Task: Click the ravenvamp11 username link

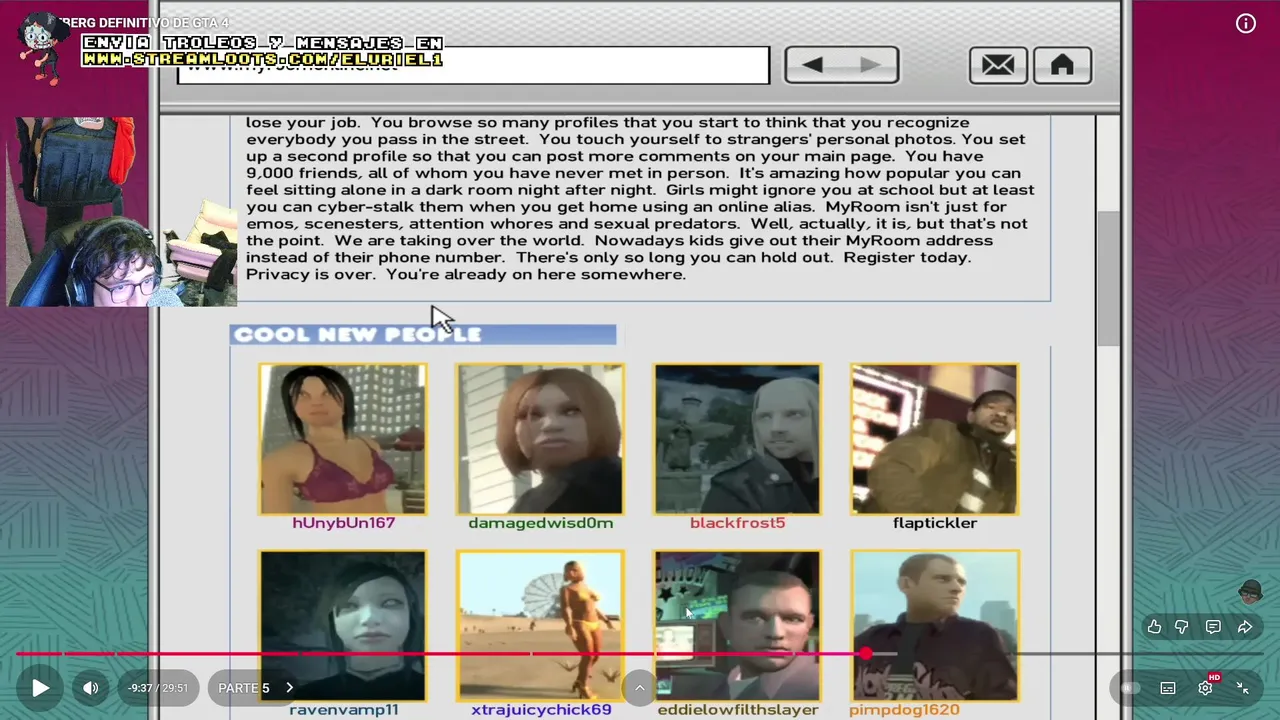Action: point(343,710)
